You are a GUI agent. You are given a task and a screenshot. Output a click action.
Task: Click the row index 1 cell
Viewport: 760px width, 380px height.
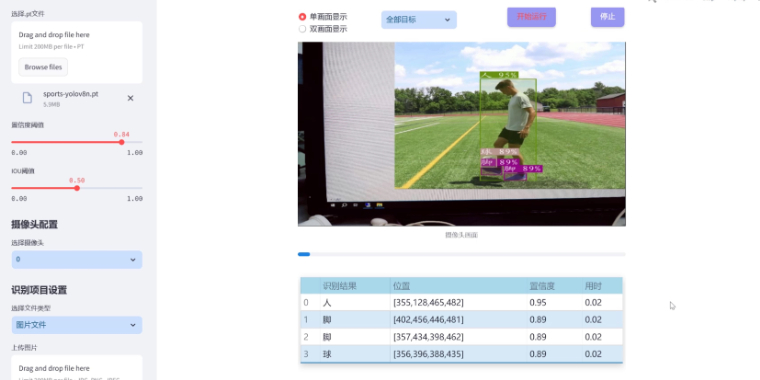310,319
